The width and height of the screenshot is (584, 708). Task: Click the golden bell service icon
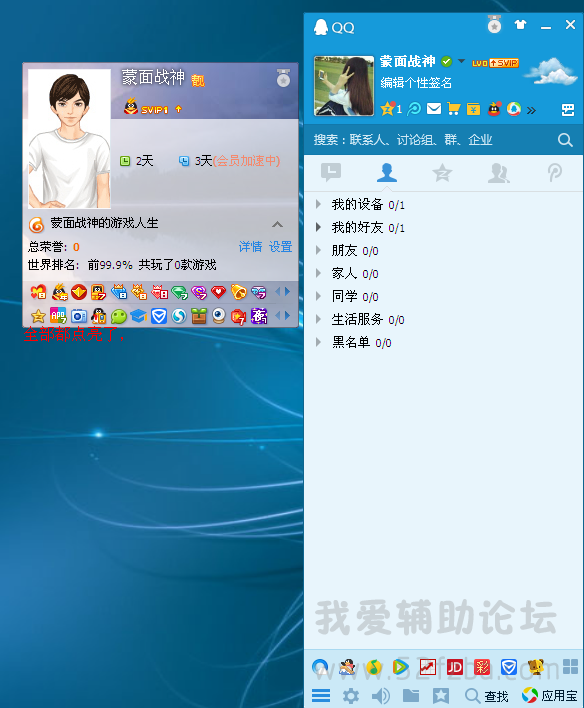[238, 292]
